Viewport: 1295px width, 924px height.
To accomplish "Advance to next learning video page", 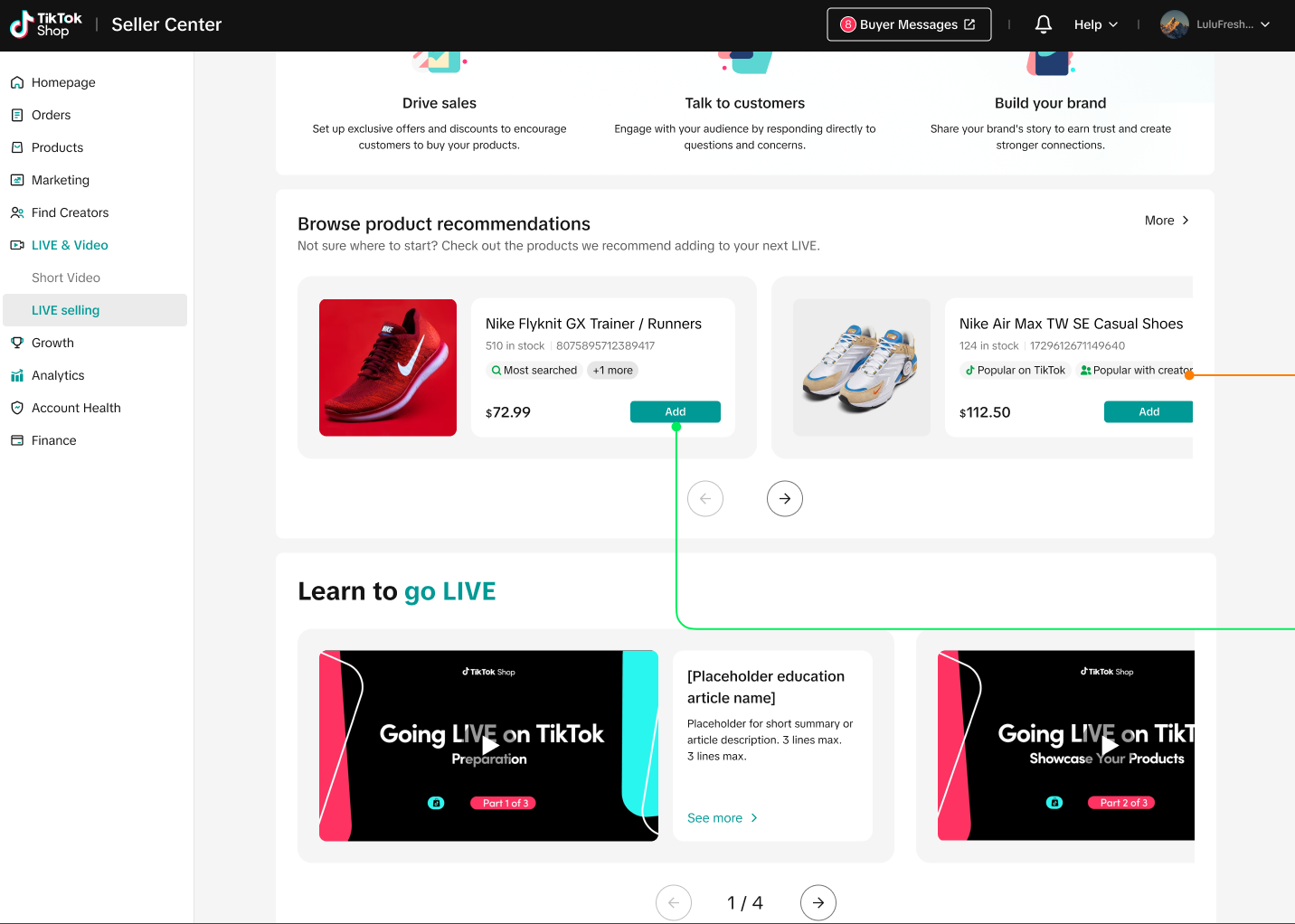I will coord(818,902).
